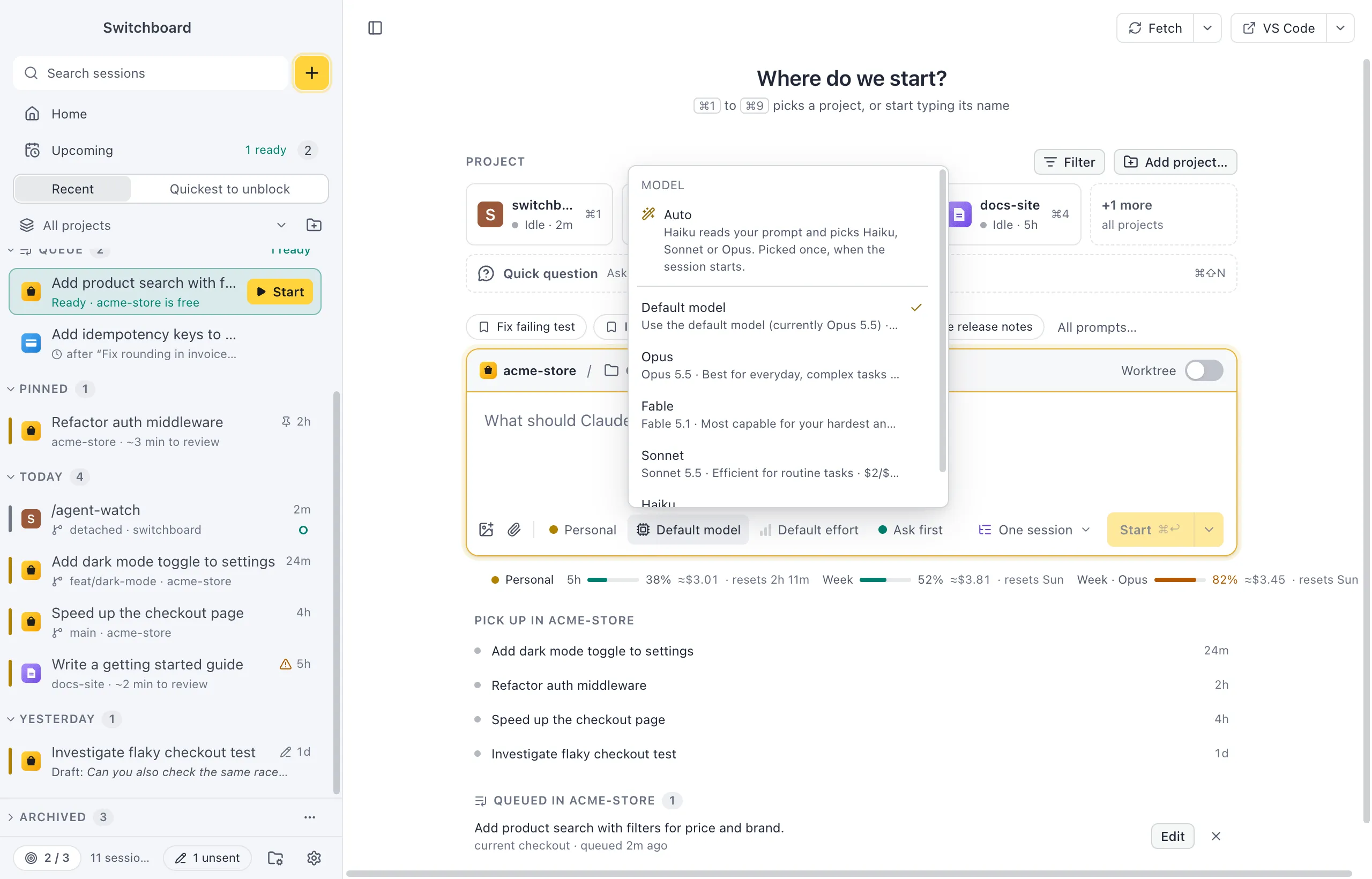Click the Add project... button
This screenshot has width=1372, height=879.
tap(1175, 162)
